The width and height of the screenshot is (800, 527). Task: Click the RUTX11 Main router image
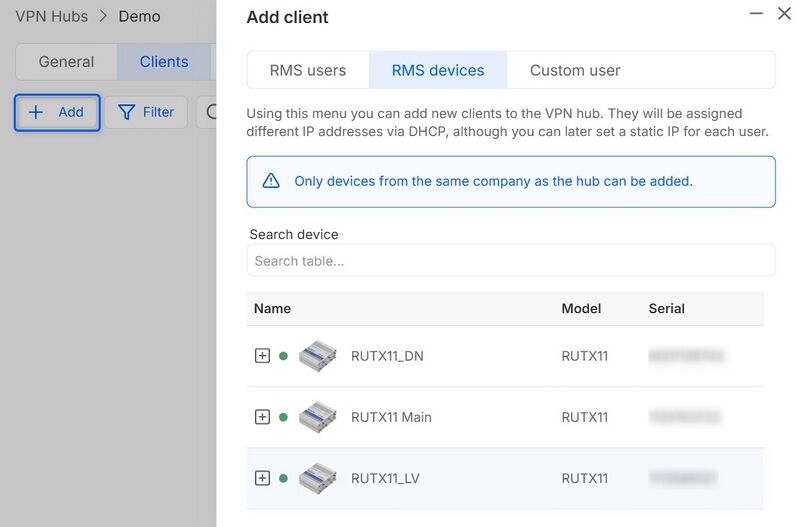click(318, 416)
